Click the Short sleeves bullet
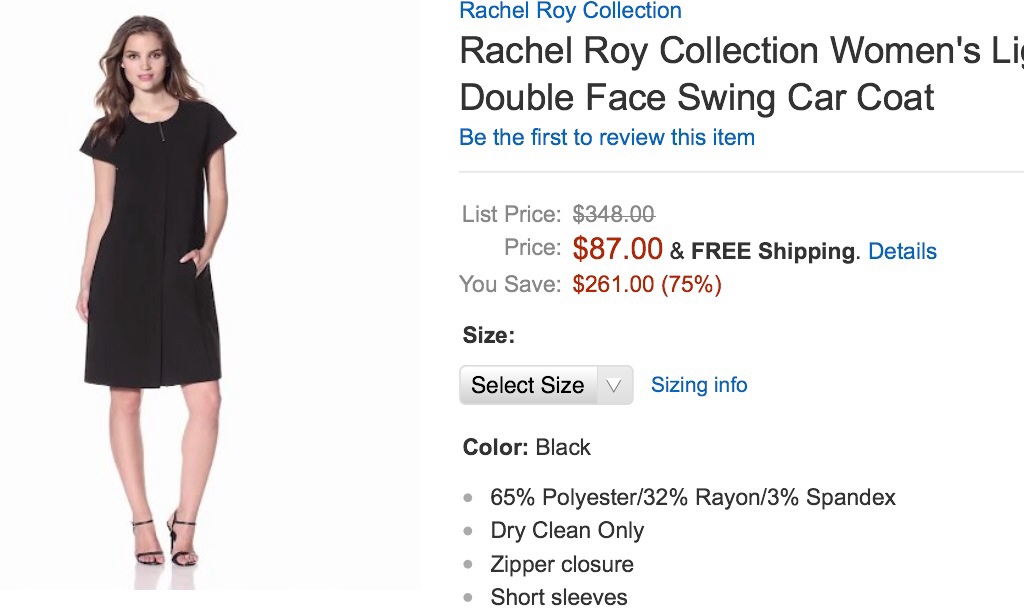The image size is (1024, 612). pos(558,597)
